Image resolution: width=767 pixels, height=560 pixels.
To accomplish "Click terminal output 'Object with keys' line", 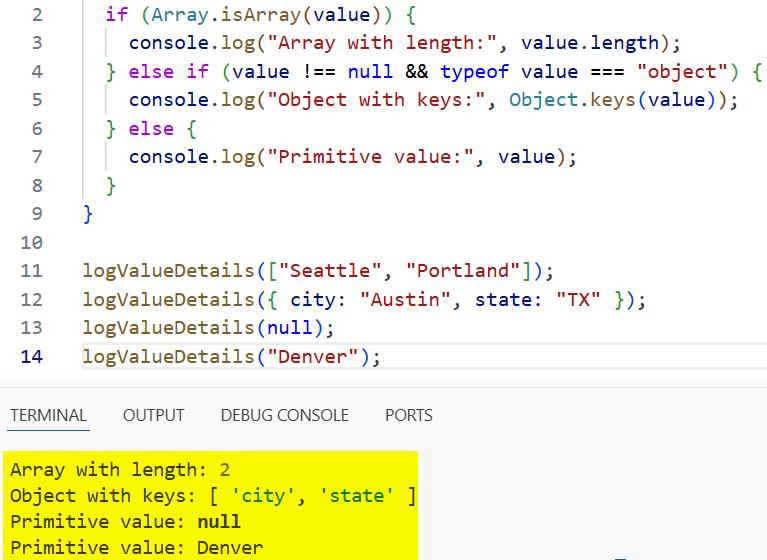I will [x=213, y=496].
